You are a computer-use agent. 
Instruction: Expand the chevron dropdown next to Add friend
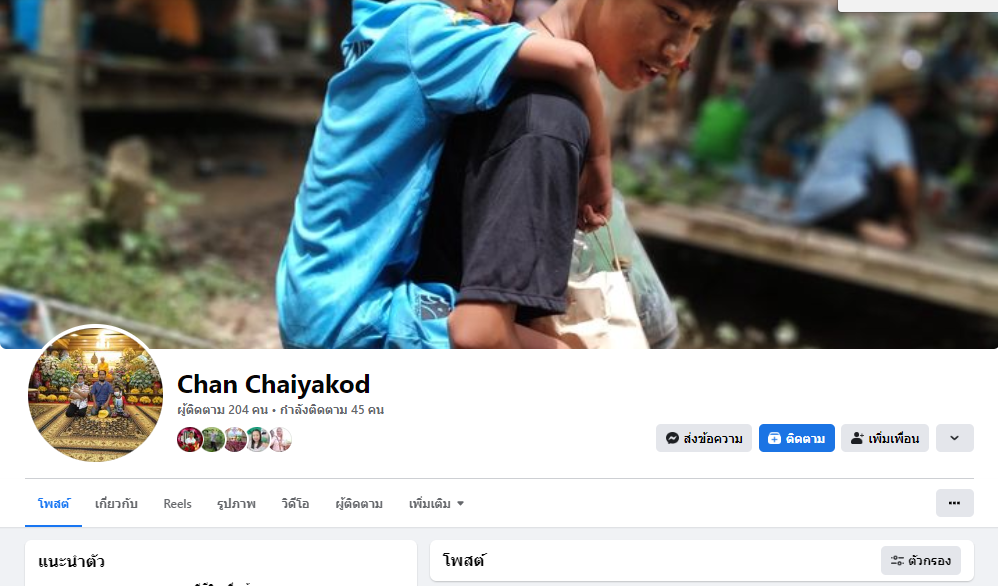coord(954,438)
